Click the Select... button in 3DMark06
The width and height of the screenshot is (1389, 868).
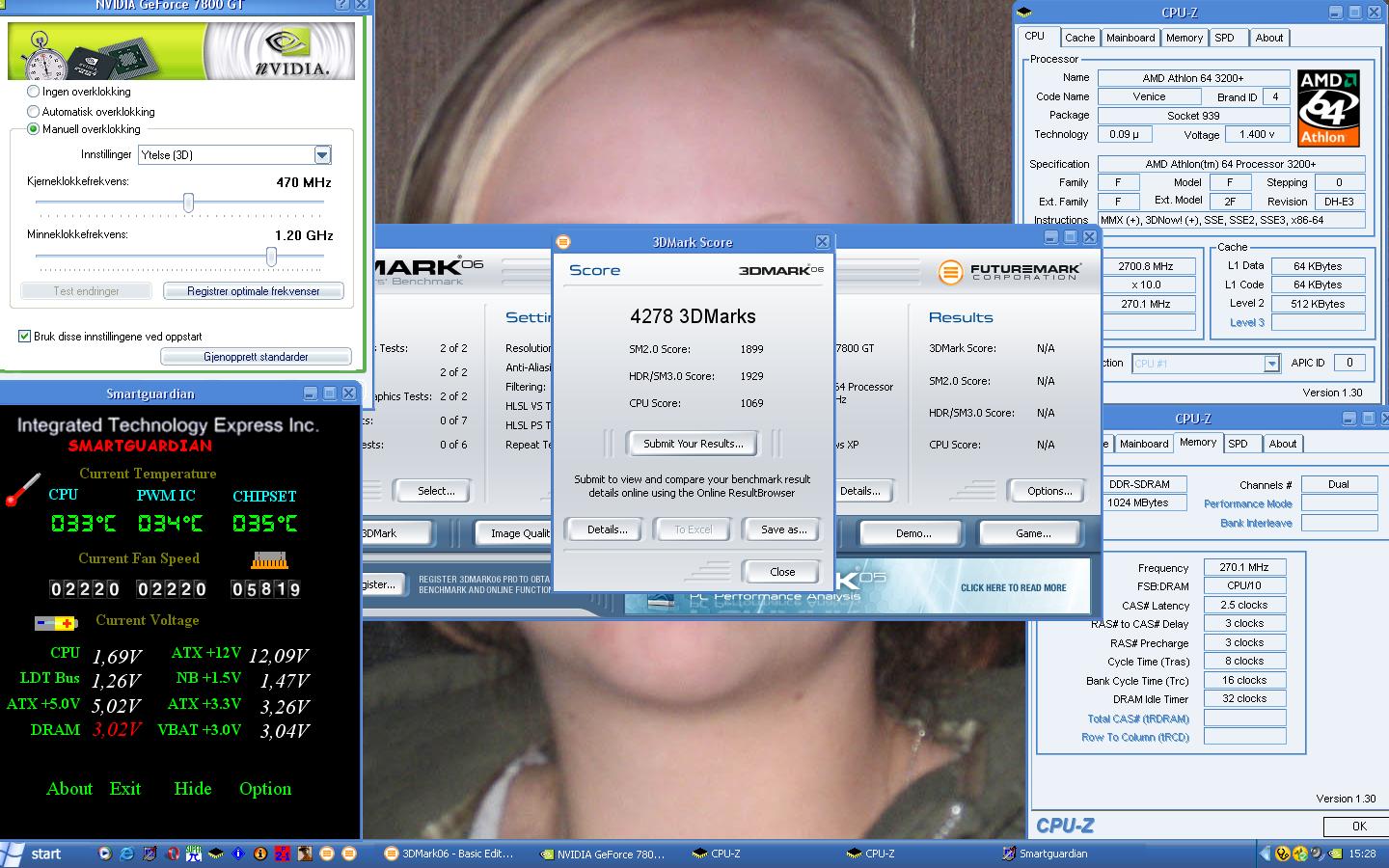[436, 491]
